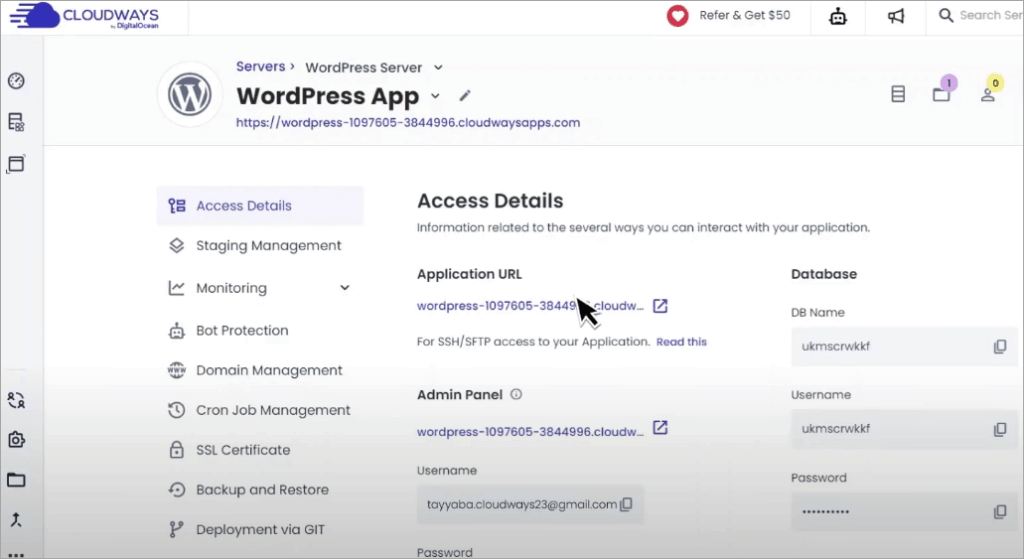Click the database Username field
Image resolution: width=1024 pixels, height=559 pixels.
click(904, 429)
